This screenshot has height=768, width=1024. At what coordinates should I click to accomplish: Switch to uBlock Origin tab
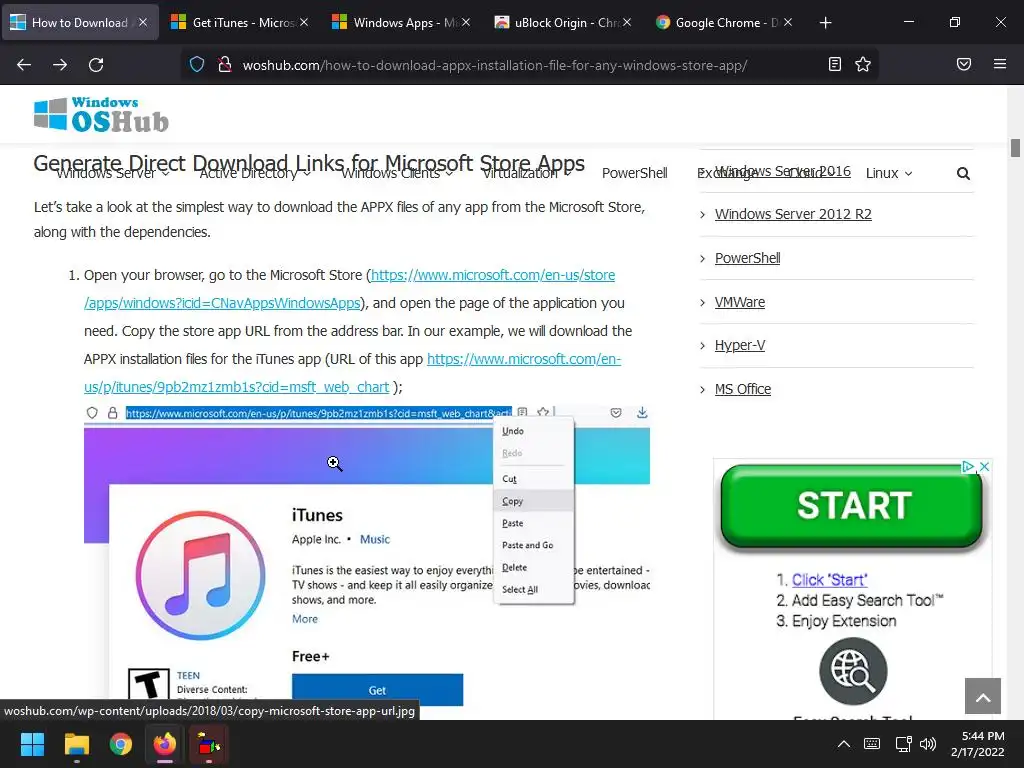(563, 22)
